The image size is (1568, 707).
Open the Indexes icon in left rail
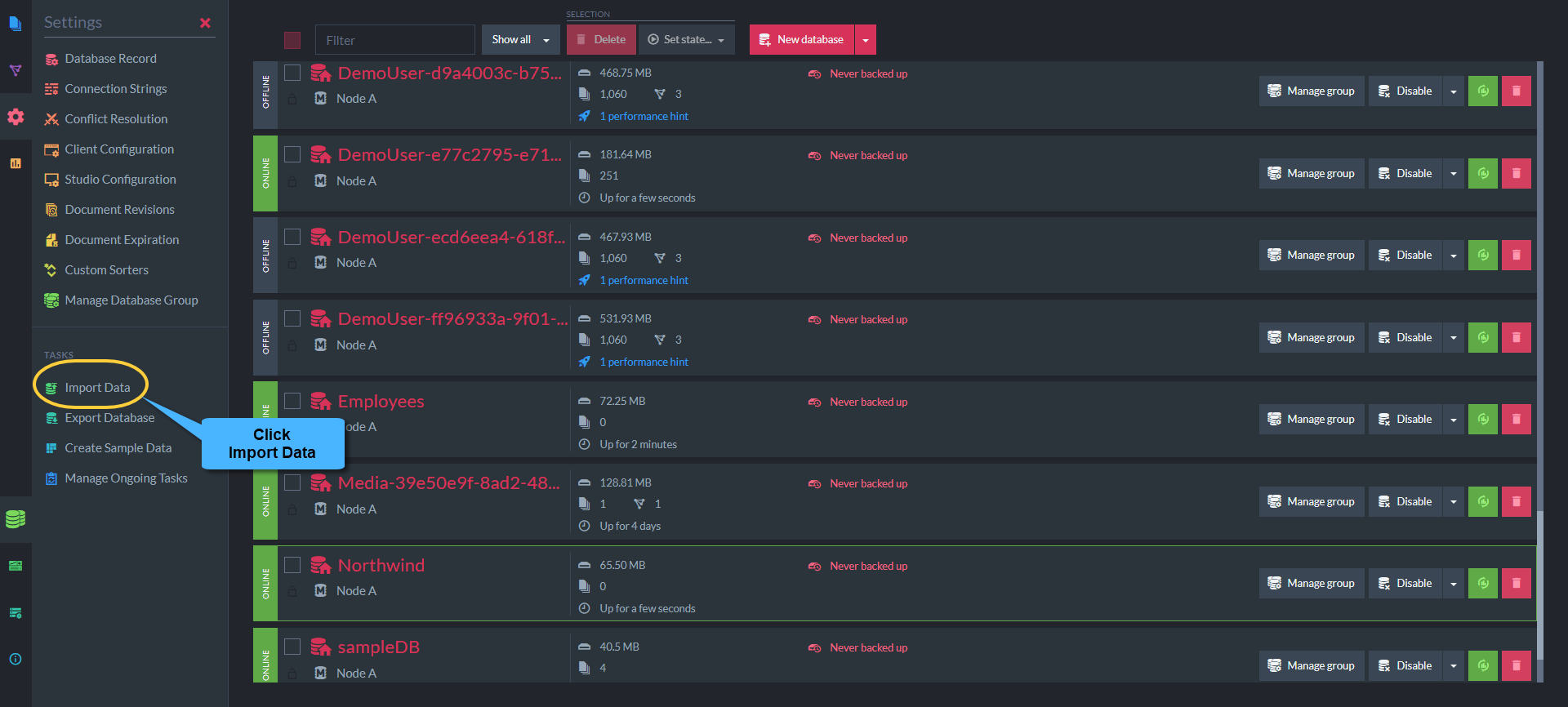click(x=16, y=70)
